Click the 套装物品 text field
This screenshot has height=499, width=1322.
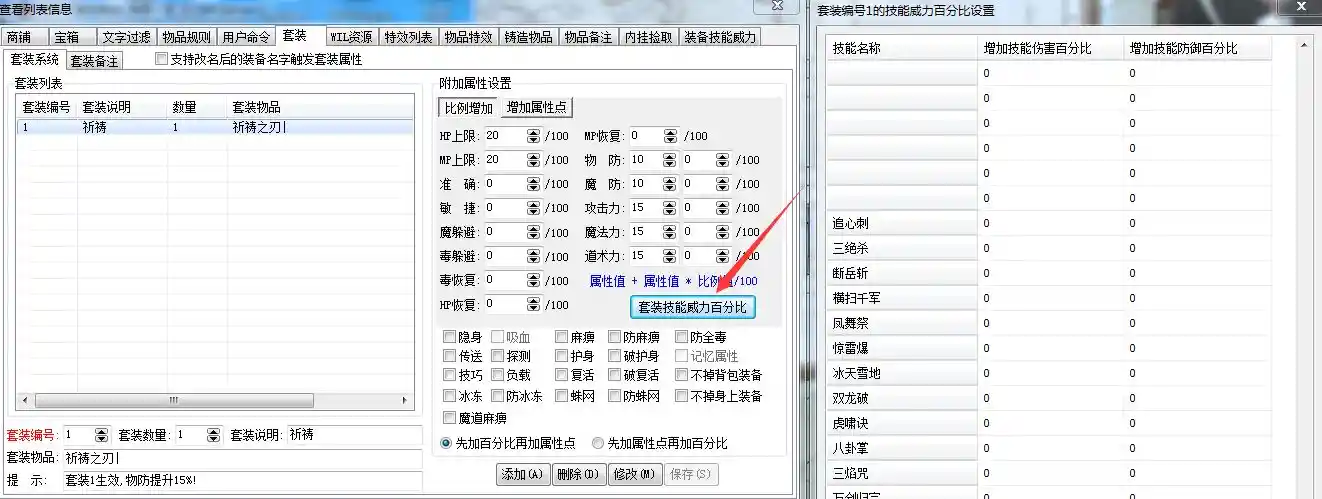(x=242, y=458)
